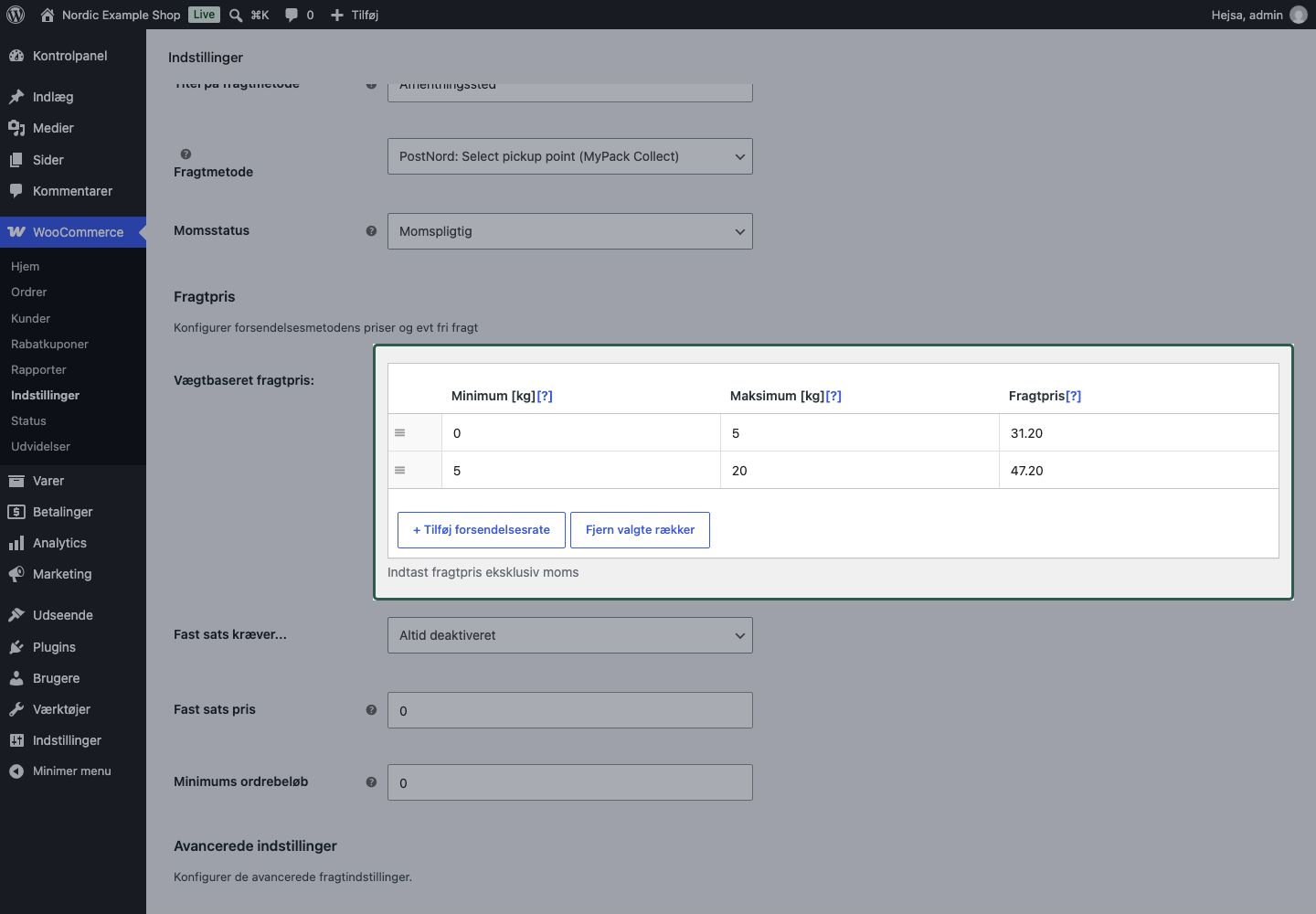
Task: Grab drag handle of the 0–5 kg row
Action: coord(399,433)
